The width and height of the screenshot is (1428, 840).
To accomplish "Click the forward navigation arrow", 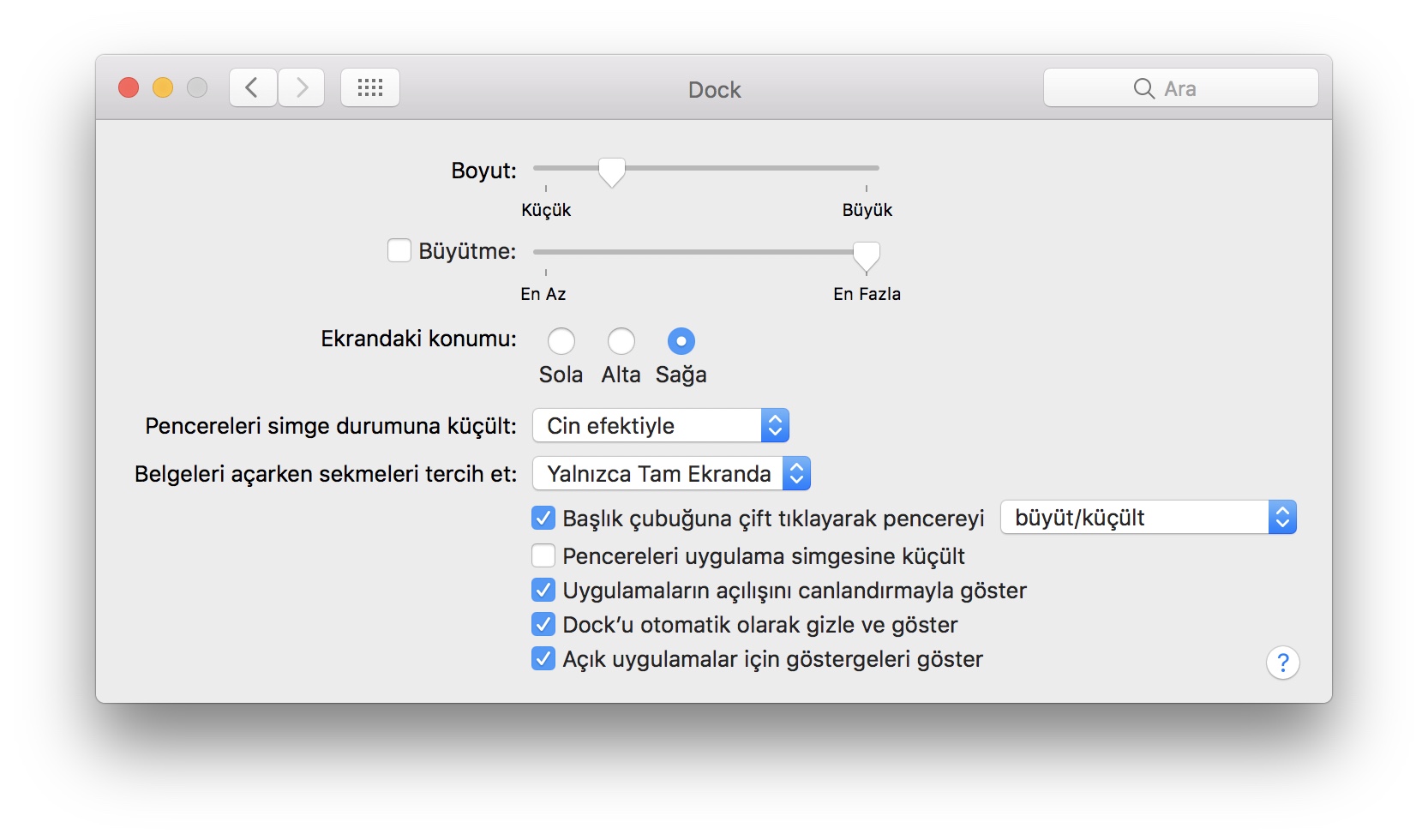I will pos(302,87).
